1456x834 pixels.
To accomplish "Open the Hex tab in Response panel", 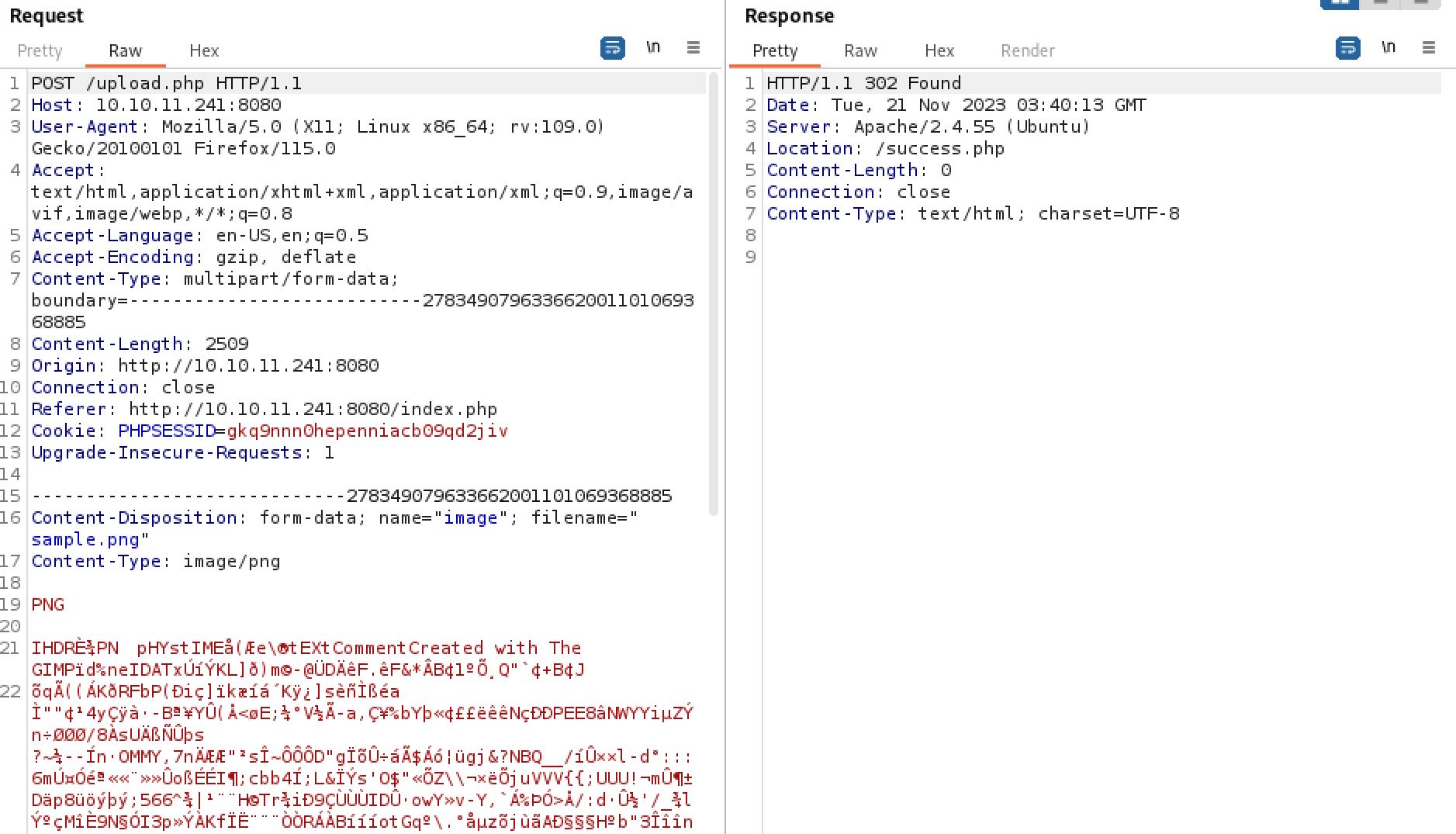I will [x=939, y=51].
